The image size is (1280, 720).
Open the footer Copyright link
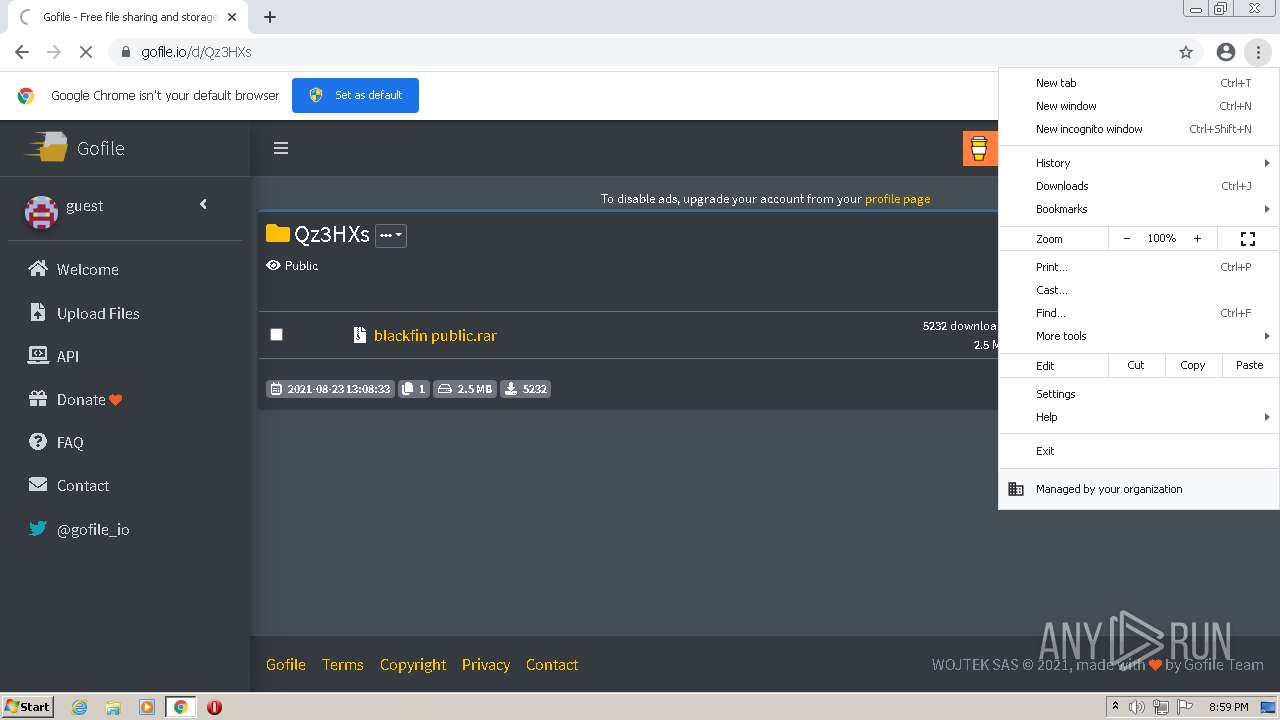(x=413, y=664)
